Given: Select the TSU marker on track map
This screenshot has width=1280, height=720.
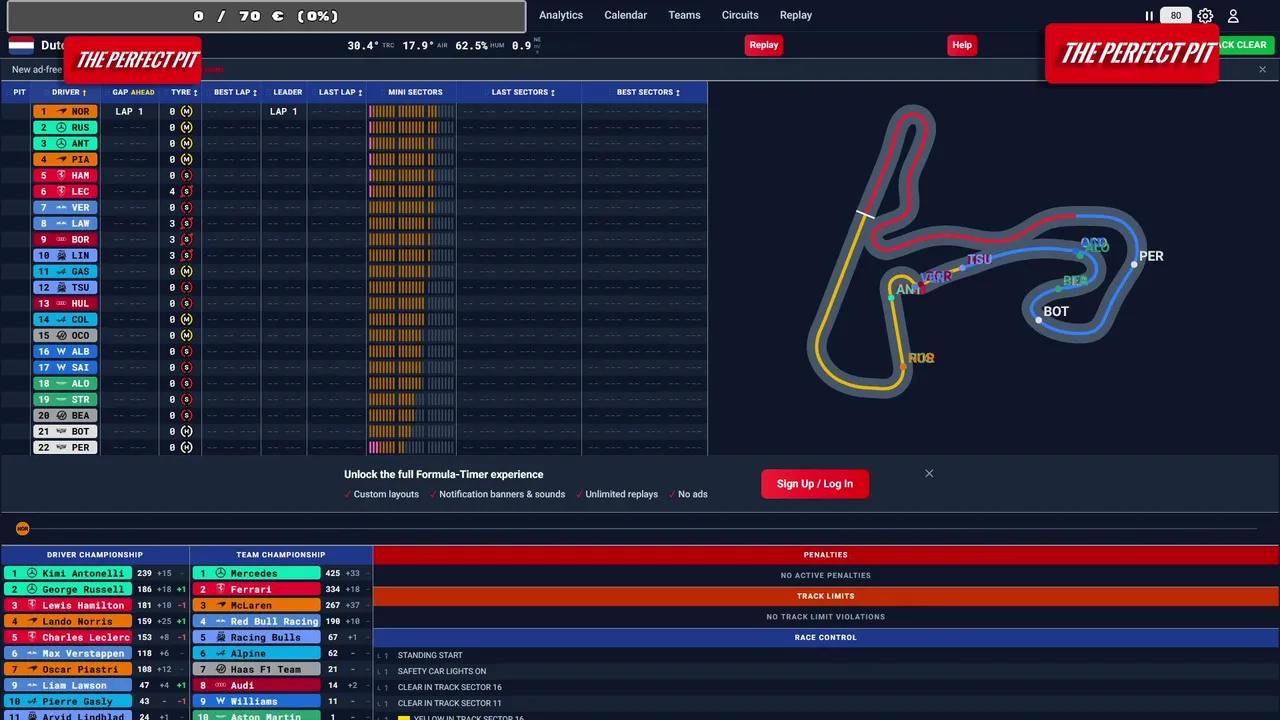Looking at the screenshot, I should (x=979, y=260).
